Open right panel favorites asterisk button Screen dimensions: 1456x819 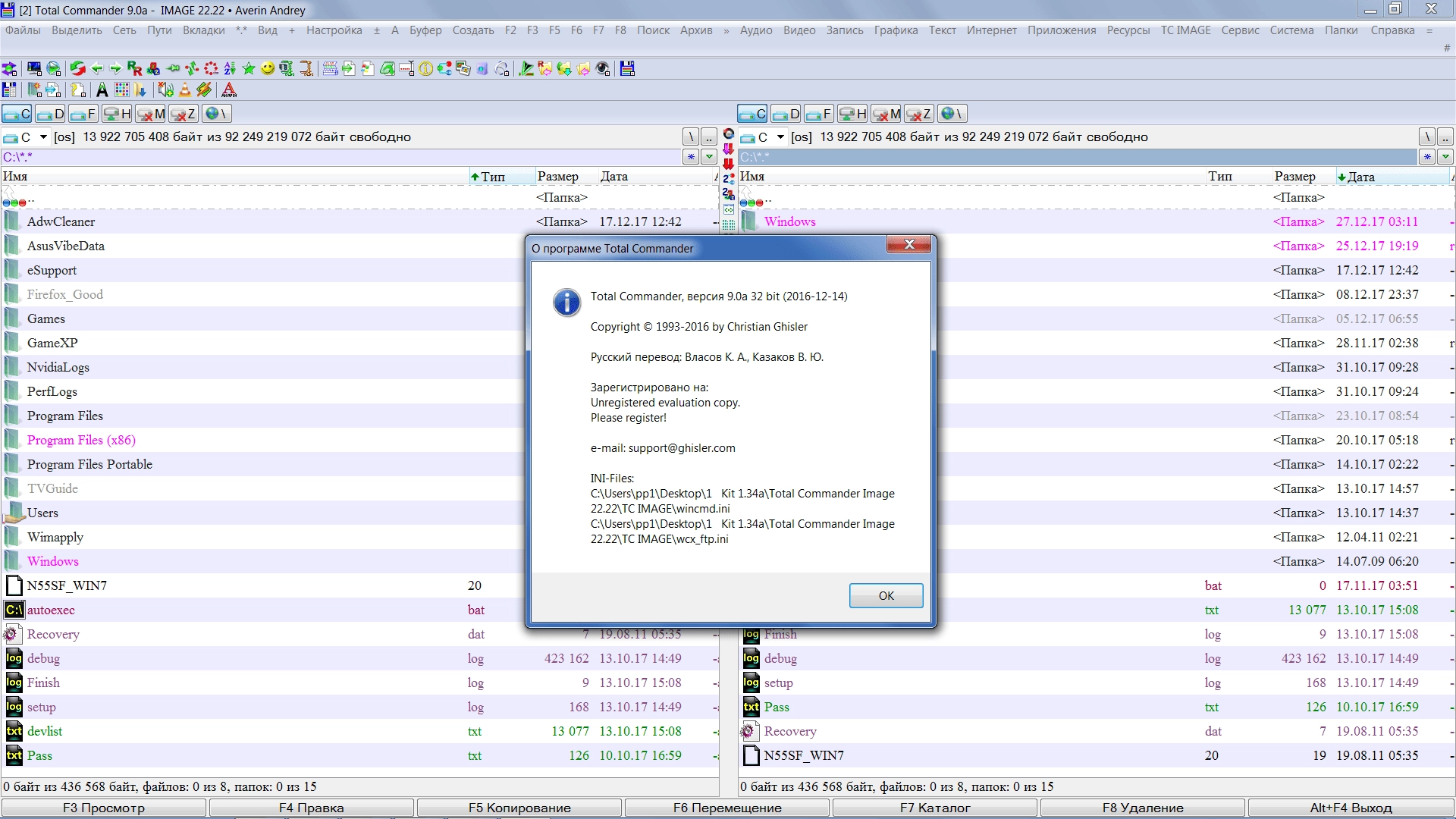click(1427, 157)
